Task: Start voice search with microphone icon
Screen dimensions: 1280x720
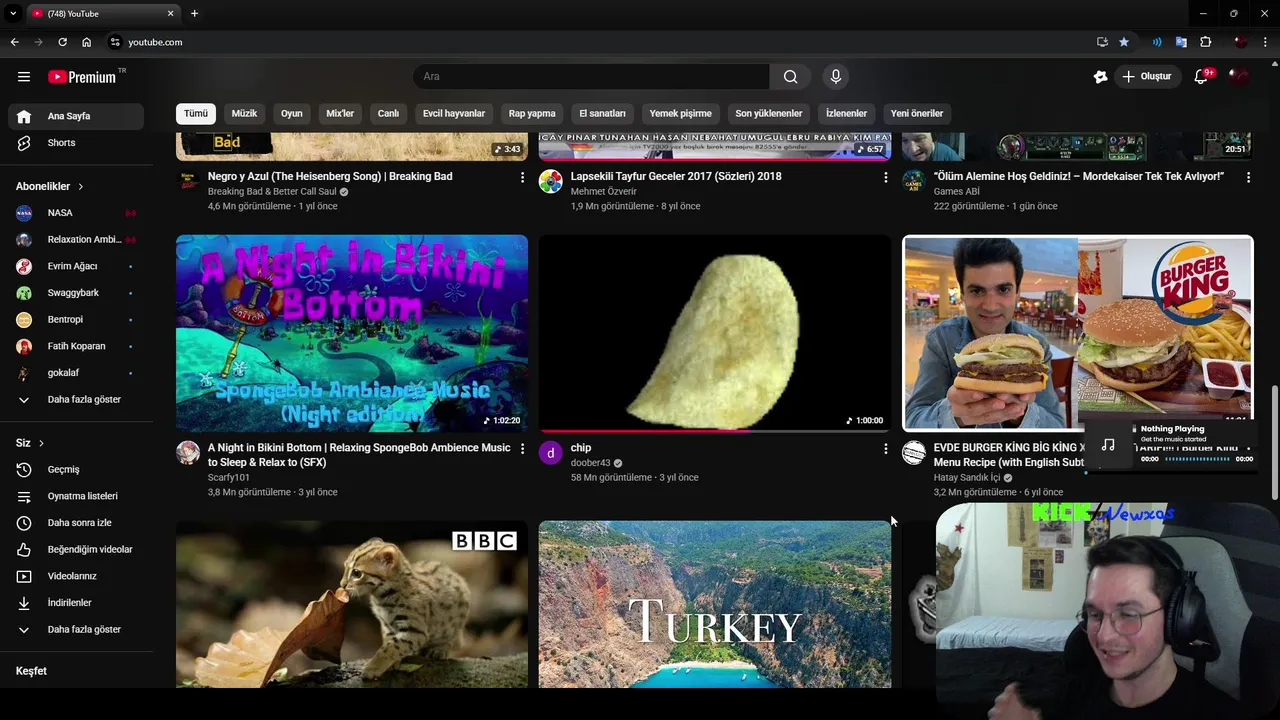Action: tap(836, 77)
